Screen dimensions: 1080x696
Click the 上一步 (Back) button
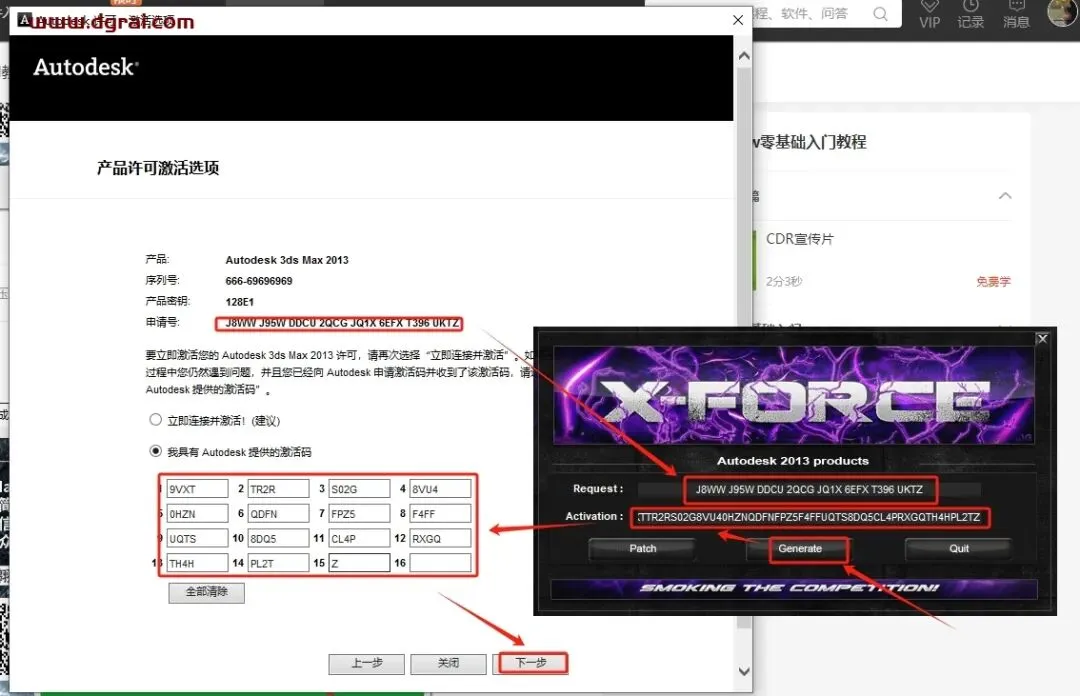click(x=366, y=663)
